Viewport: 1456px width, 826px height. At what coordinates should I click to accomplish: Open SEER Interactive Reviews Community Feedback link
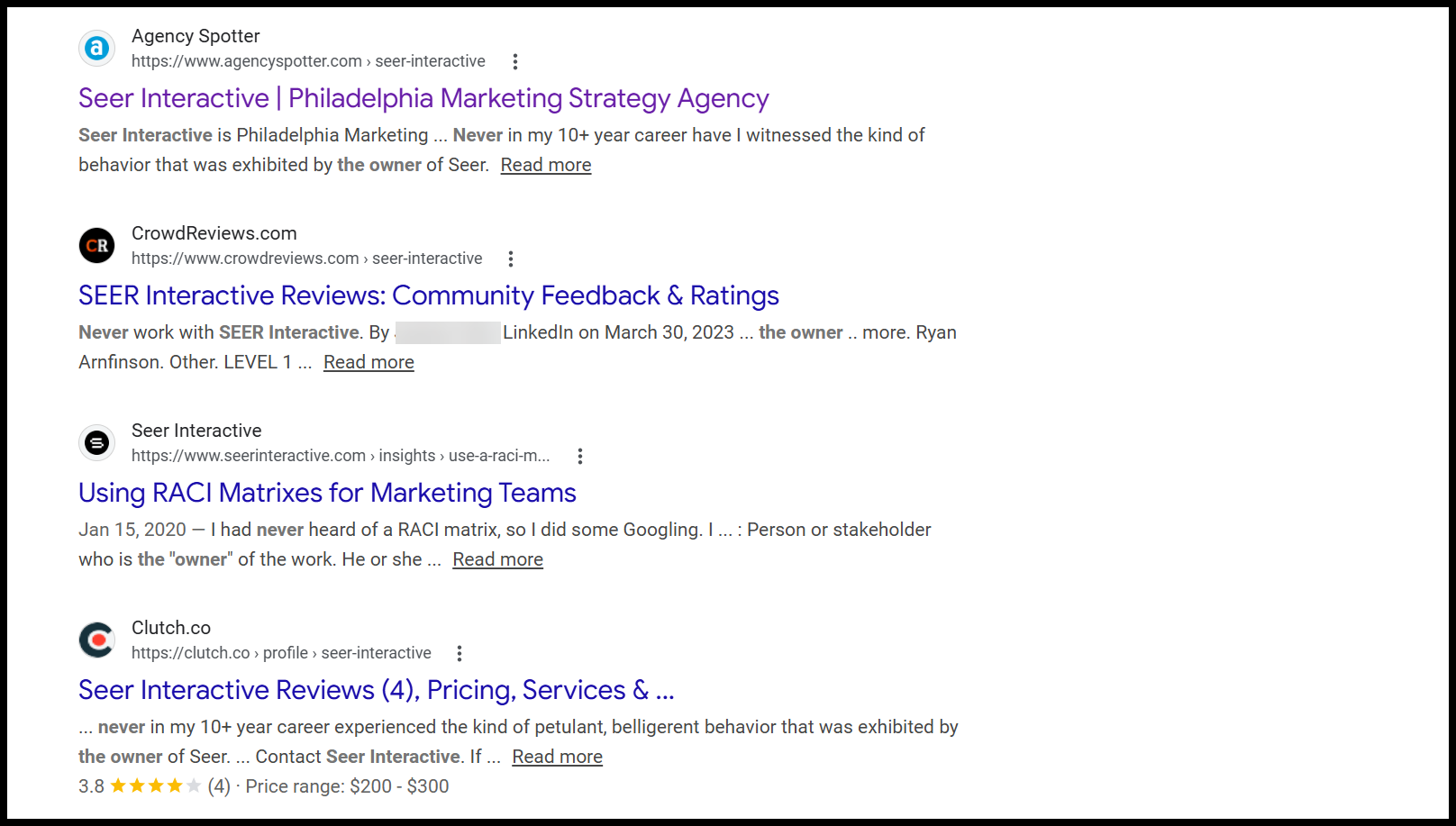click(428, 295)
